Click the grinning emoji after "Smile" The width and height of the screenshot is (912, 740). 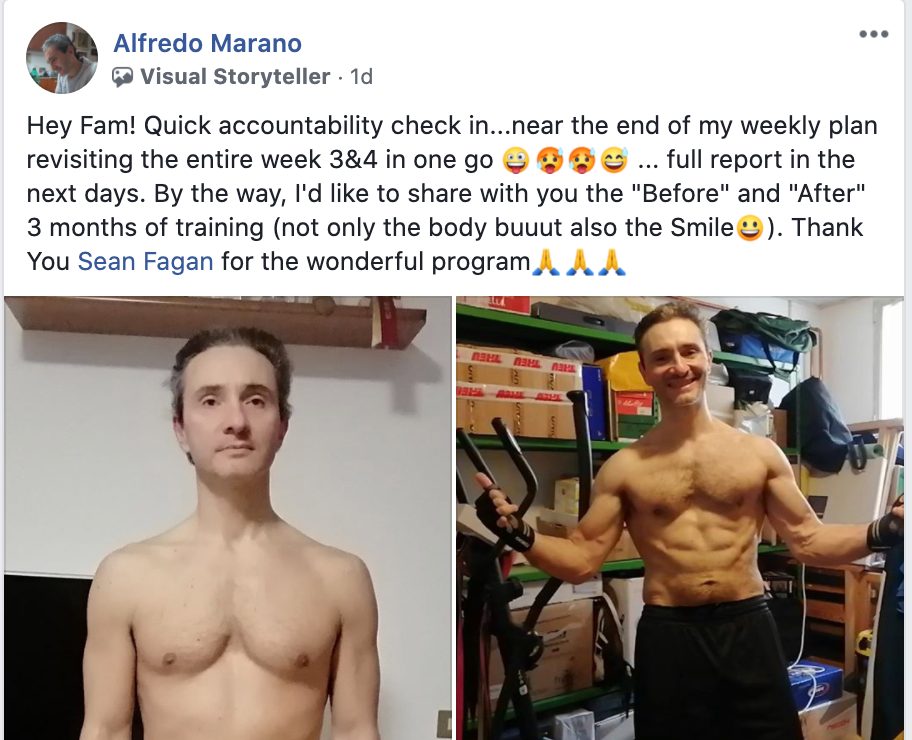pyautogui.click(x=750, y=228)
